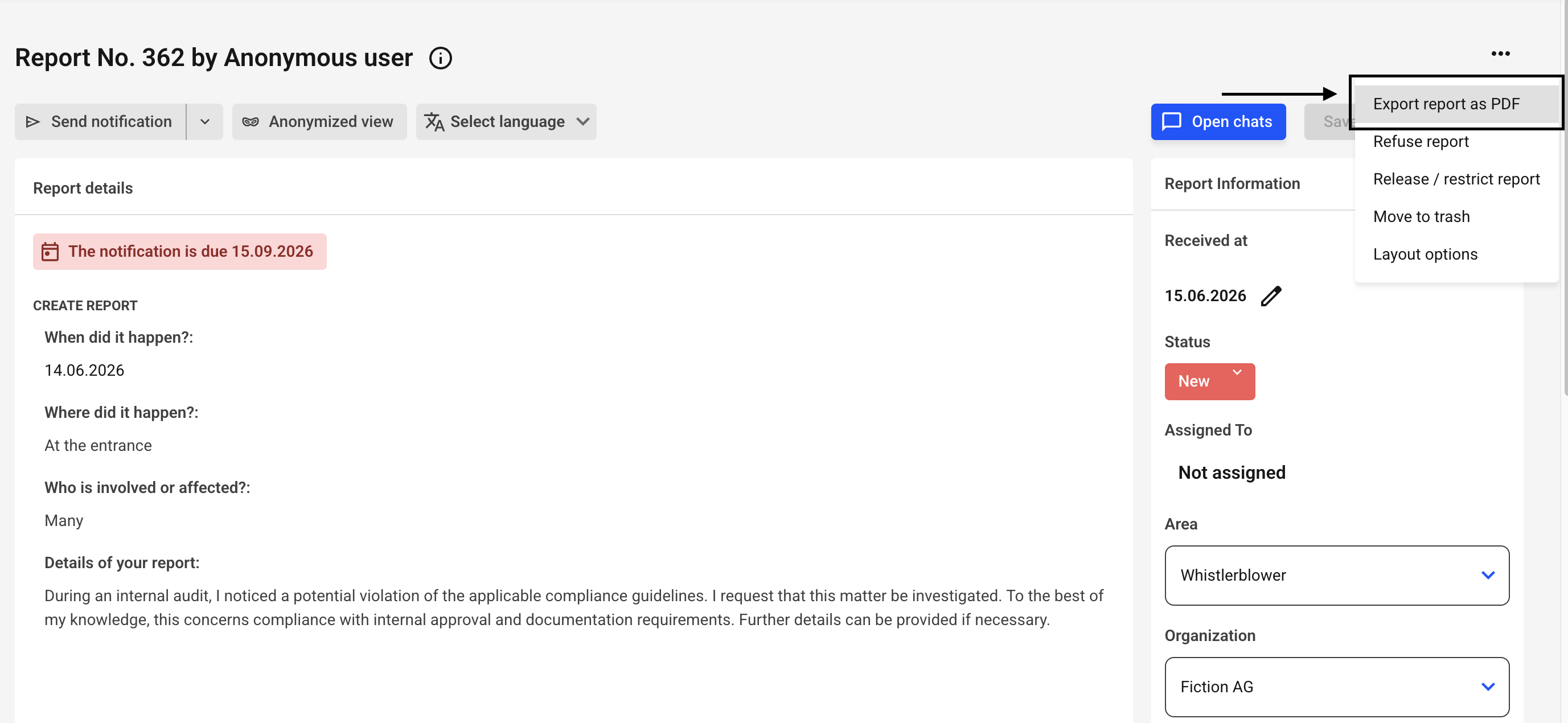Image resolution: width=1568 pixels, height=723 pixels.
Task: Open the Organization dropdown showing Fiction AG
Action: [x=1337, y=687]
